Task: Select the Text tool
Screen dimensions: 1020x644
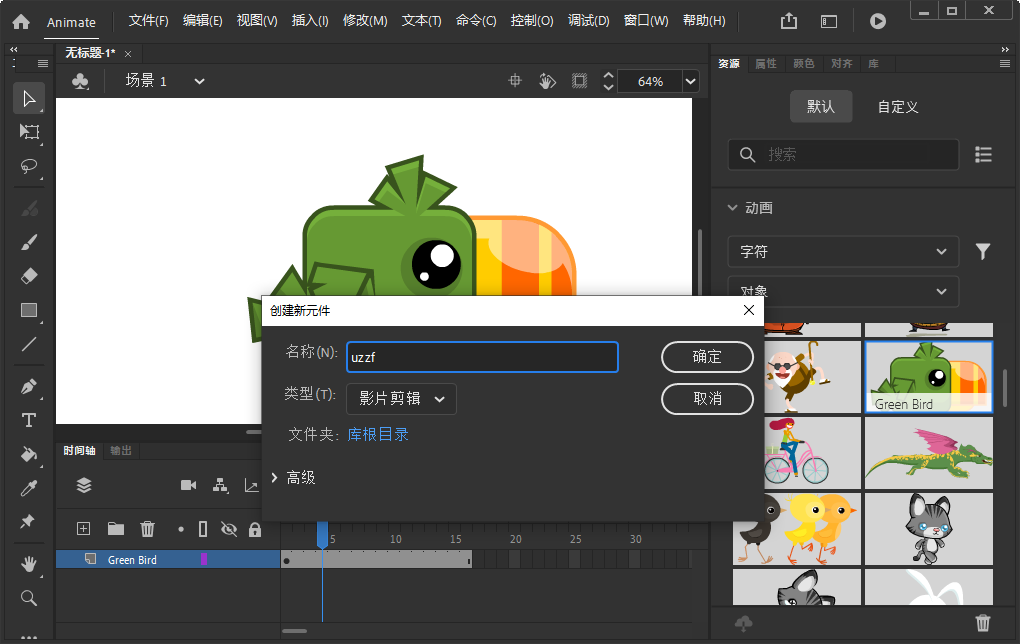Action: pyautogui.click(x=28, y=421)
